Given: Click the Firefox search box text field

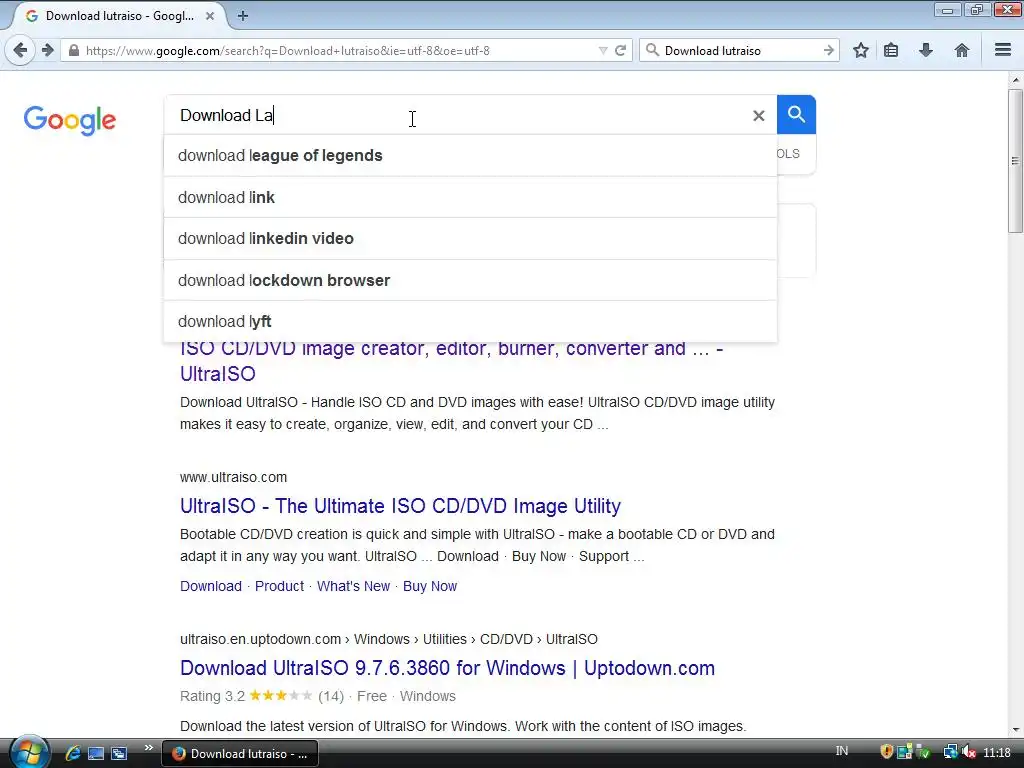Looking at the screenshot, I should (741, 50).
